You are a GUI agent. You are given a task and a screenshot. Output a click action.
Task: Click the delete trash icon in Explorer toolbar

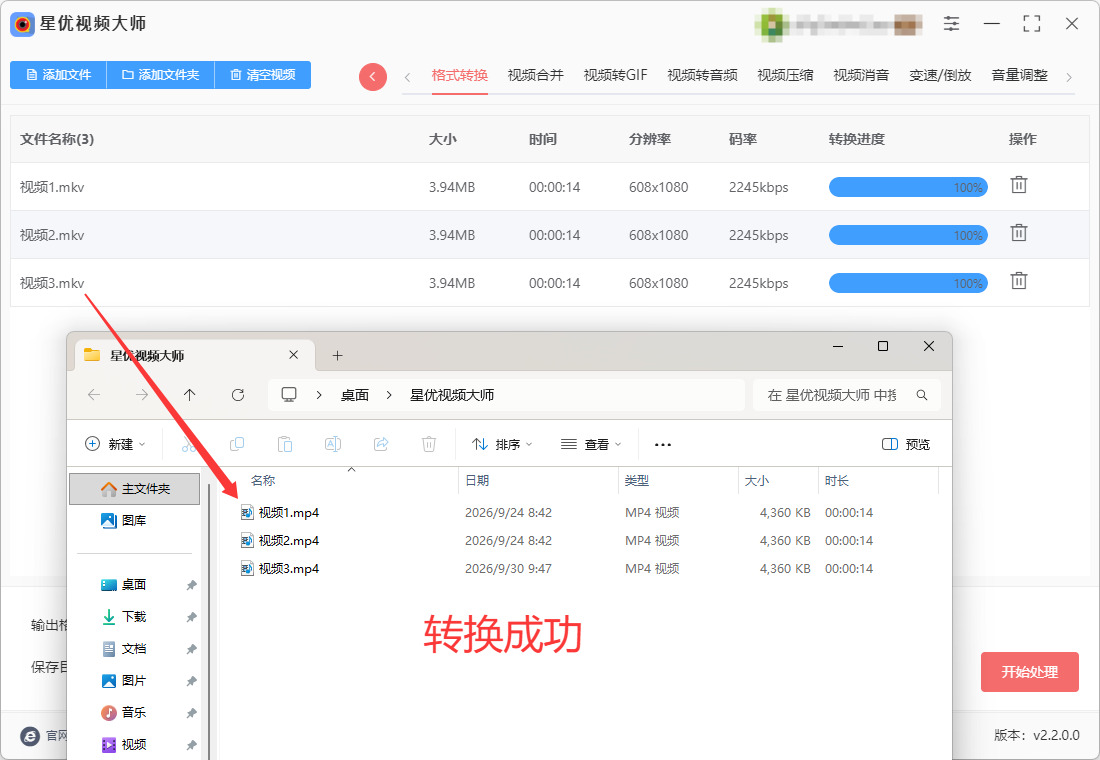click(x=429, y=444)
